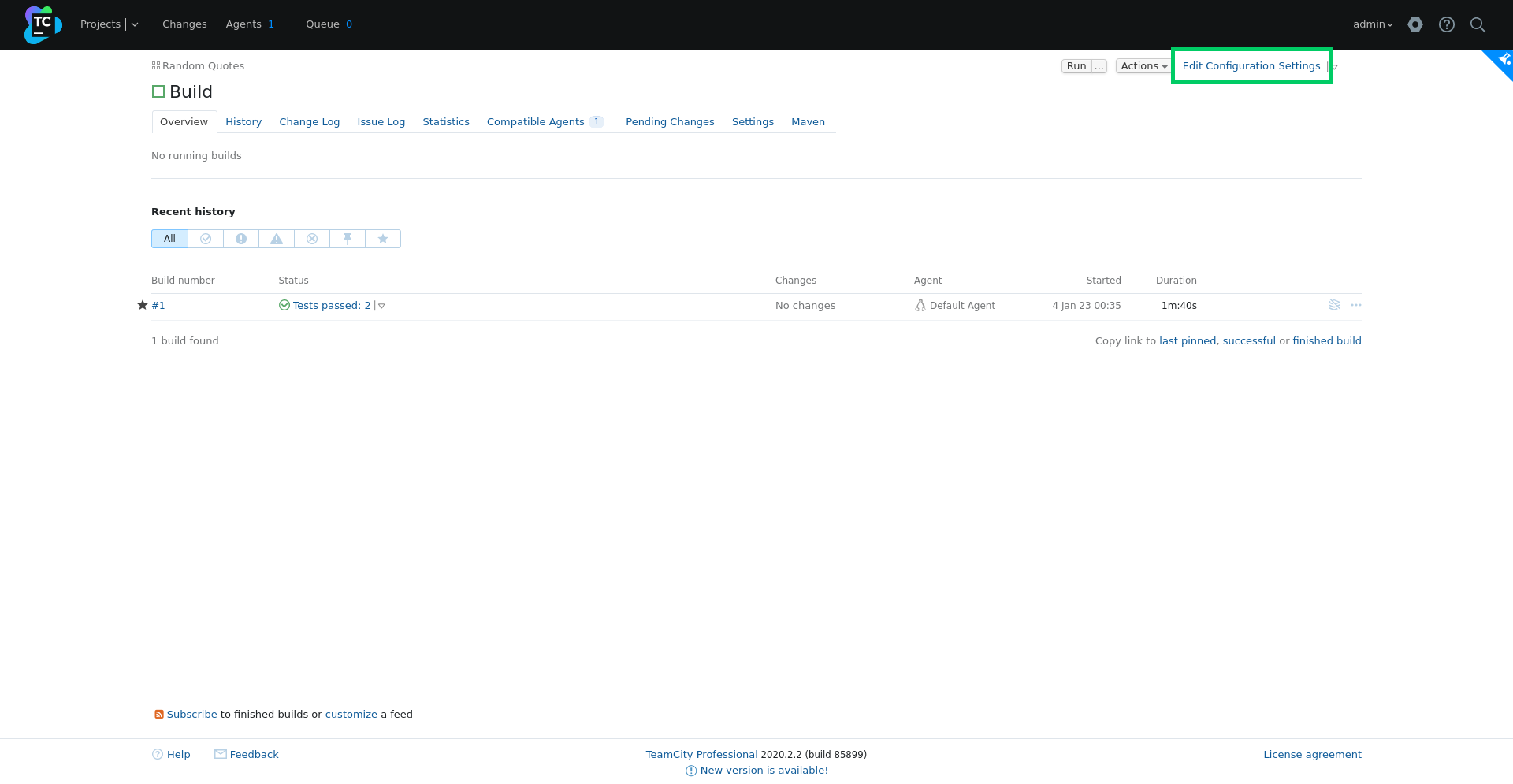Open the Actions dropdown
Viewport: 1513px width, 784px height.
(1144, 66)
